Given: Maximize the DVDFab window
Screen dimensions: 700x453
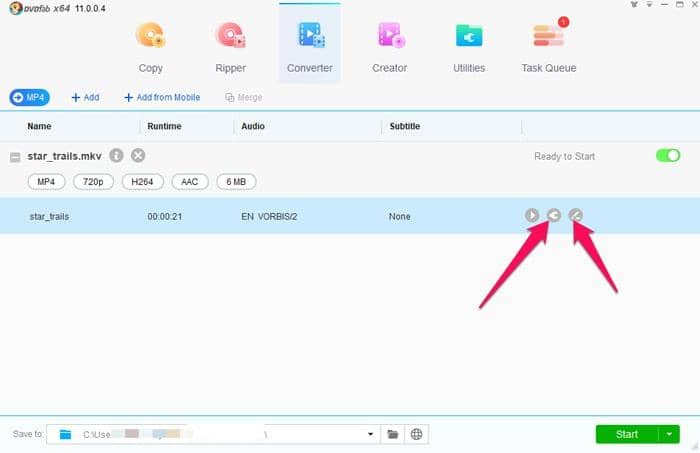Looking at the screenshot, I should pyautogui.click(x=679, y=4).
